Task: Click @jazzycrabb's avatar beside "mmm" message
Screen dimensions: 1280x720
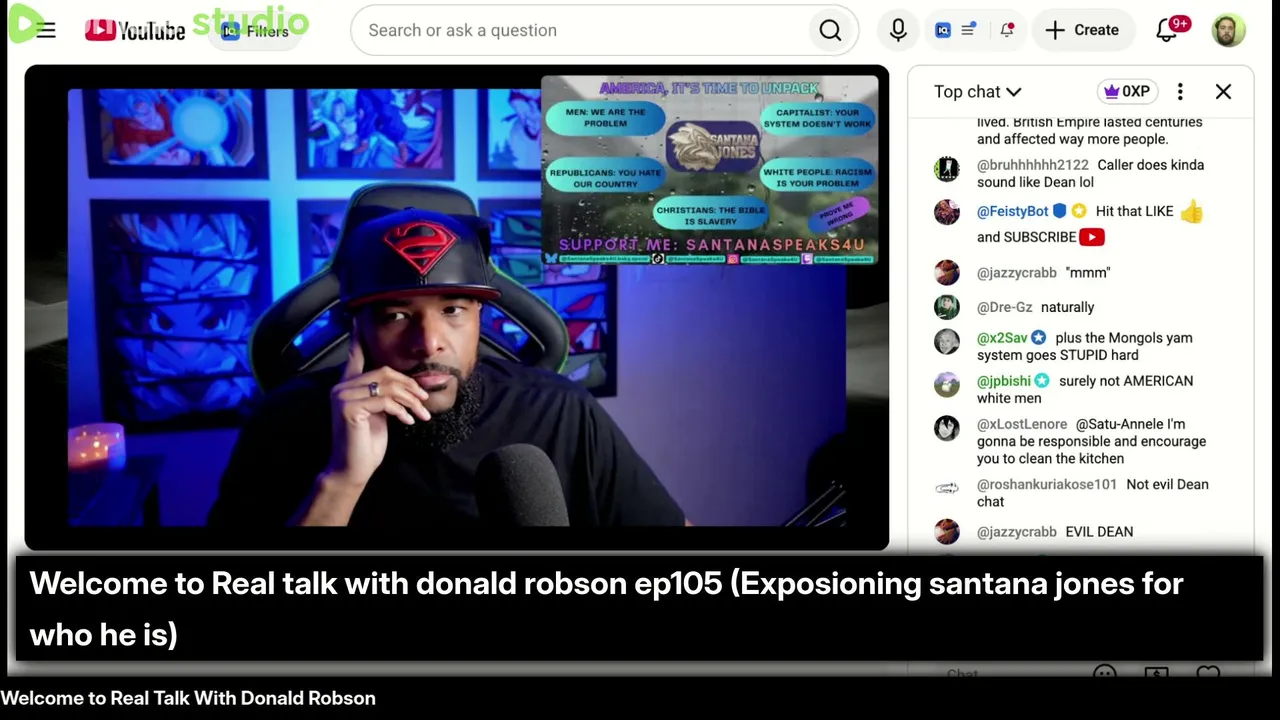Action: tap(947, 273)
